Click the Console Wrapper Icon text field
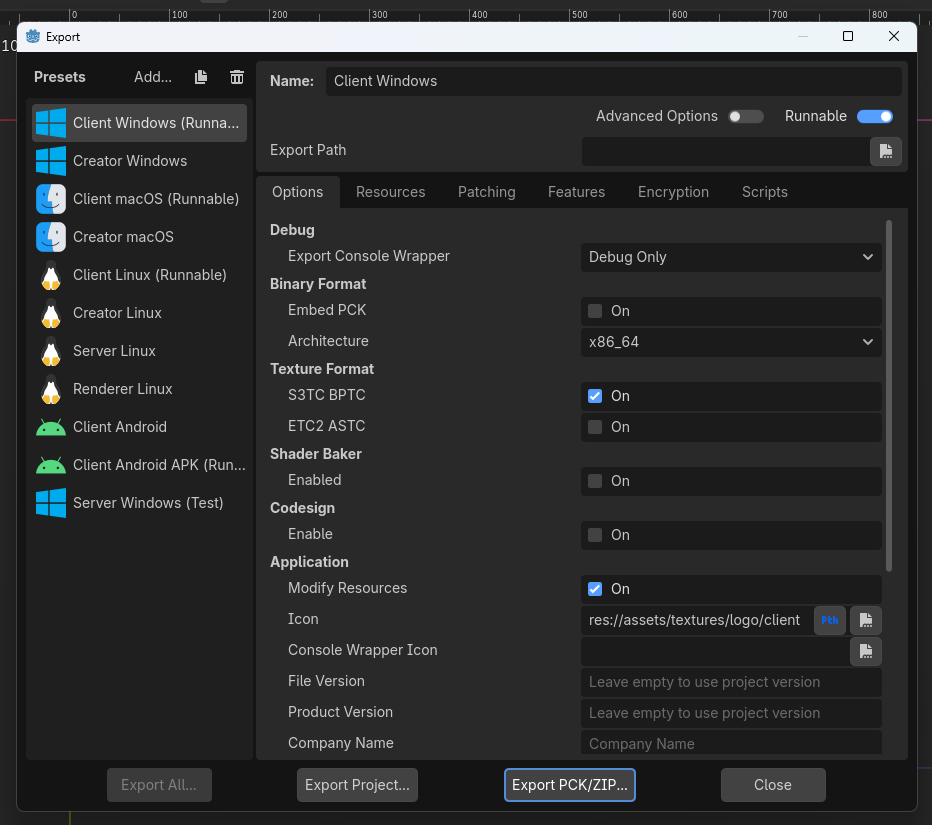 click(x=714, y=651)
